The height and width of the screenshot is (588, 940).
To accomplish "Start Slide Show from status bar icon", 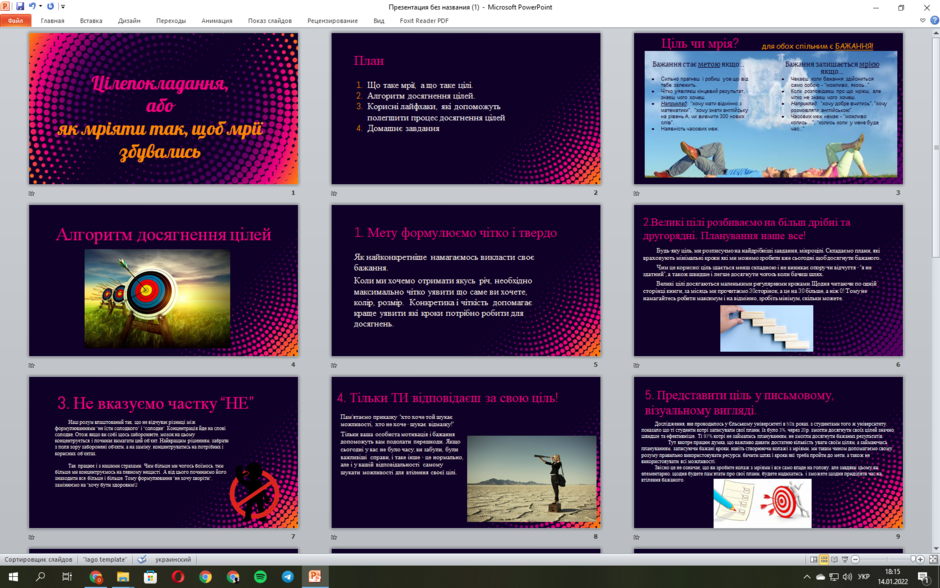I will tap(845, 559).
